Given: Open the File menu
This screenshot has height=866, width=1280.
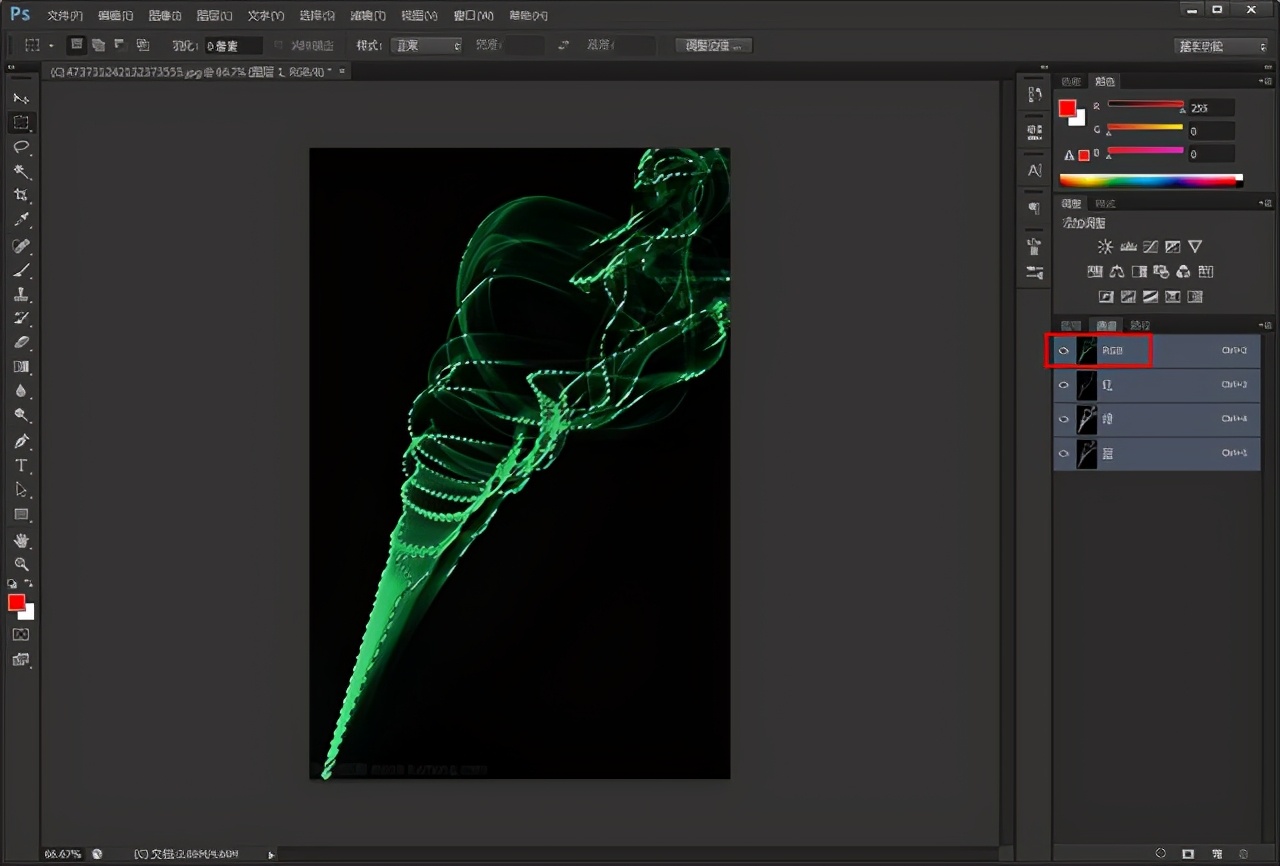Looking at the screenshot, I should 65,16.
